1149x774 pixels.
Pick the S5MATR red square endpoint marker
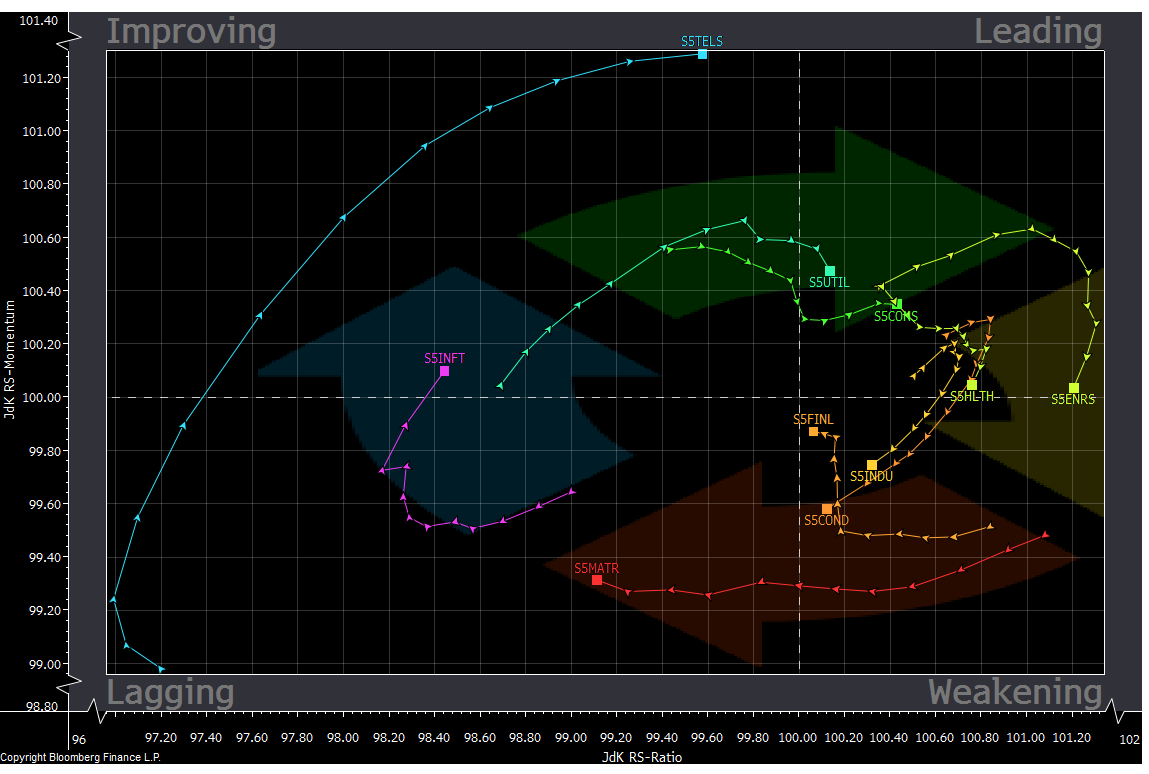pyautogui.click(x=597, y=580)
